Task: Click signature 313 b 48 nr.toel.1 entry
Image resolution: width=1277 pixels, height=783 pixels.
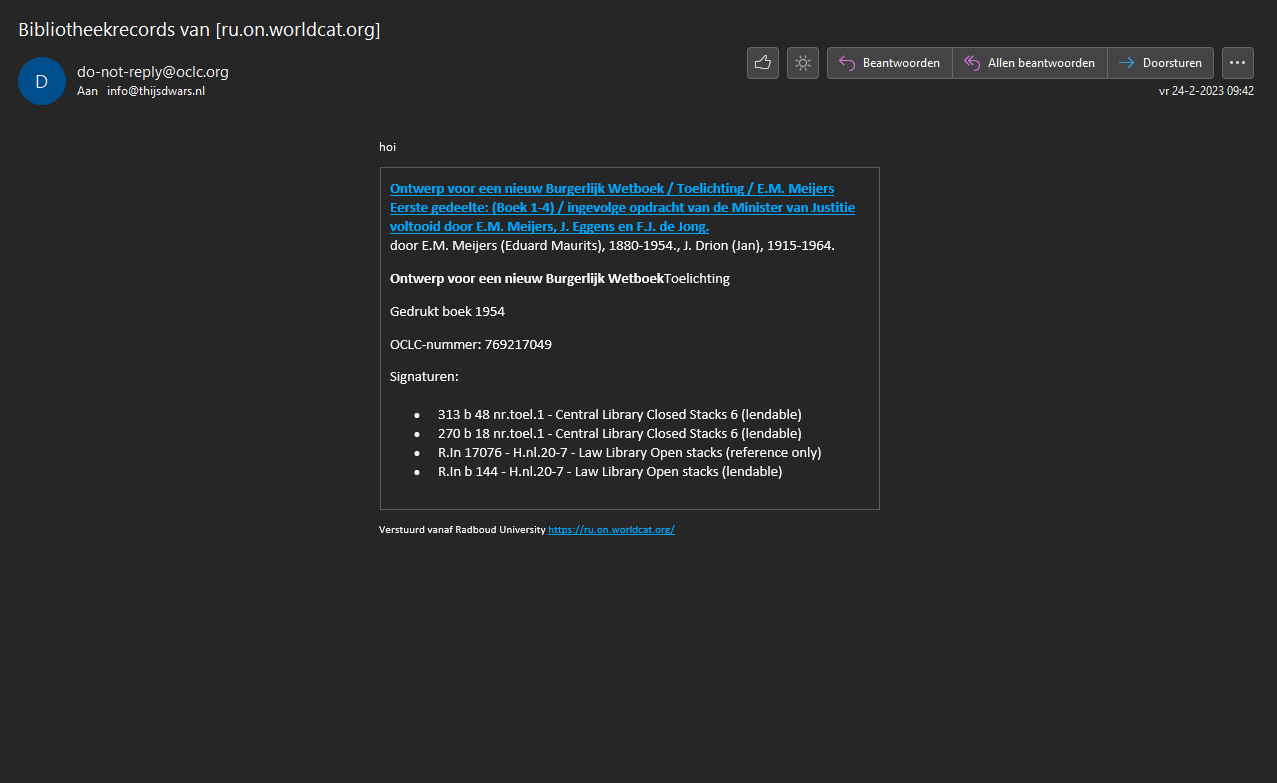Action: 619,414
